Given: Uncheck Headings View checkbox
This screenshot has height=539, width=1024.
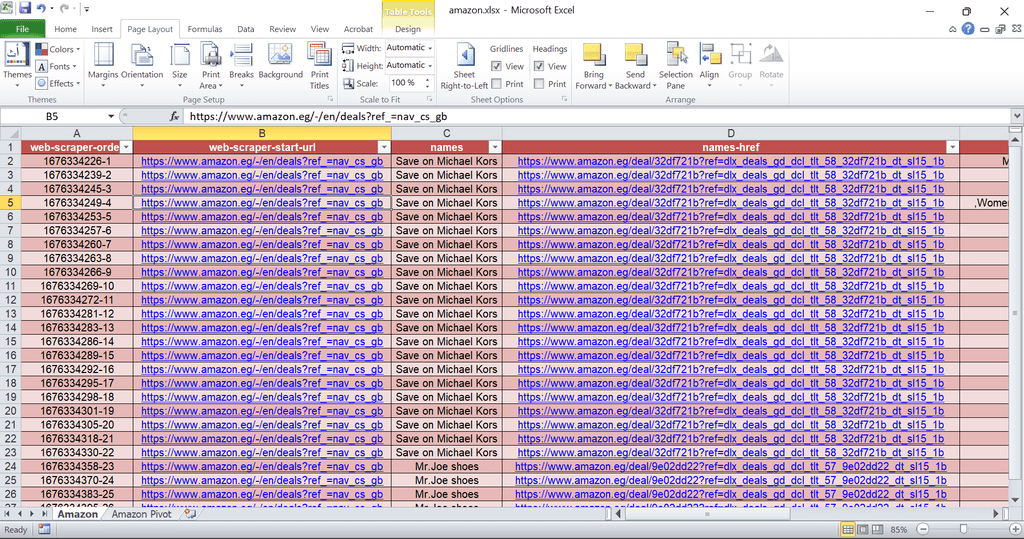Looking at the screenshot, I should (x=539, y=66).
